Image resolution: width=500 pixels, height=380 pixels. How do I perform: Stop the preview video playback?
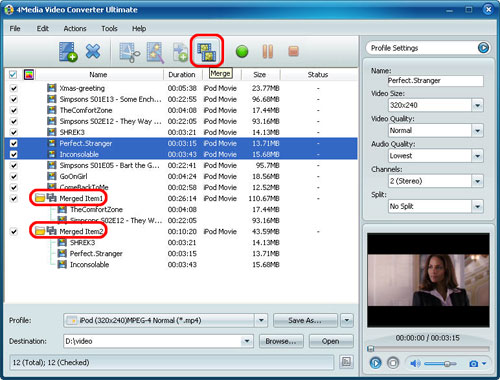pos(393,363)
